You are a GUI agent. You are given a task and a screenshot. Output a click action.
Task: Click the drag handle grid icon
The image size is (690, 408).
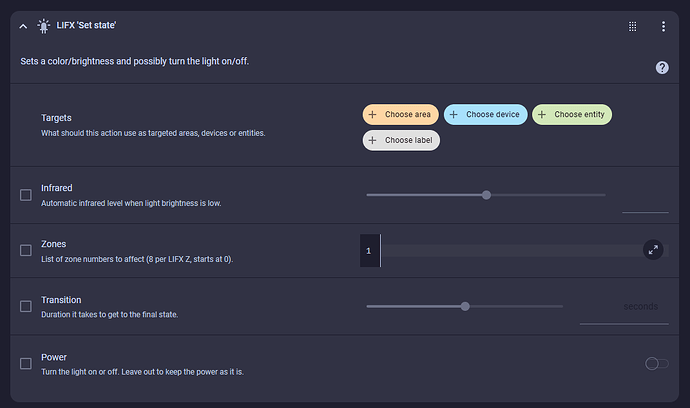click(632, 26)
